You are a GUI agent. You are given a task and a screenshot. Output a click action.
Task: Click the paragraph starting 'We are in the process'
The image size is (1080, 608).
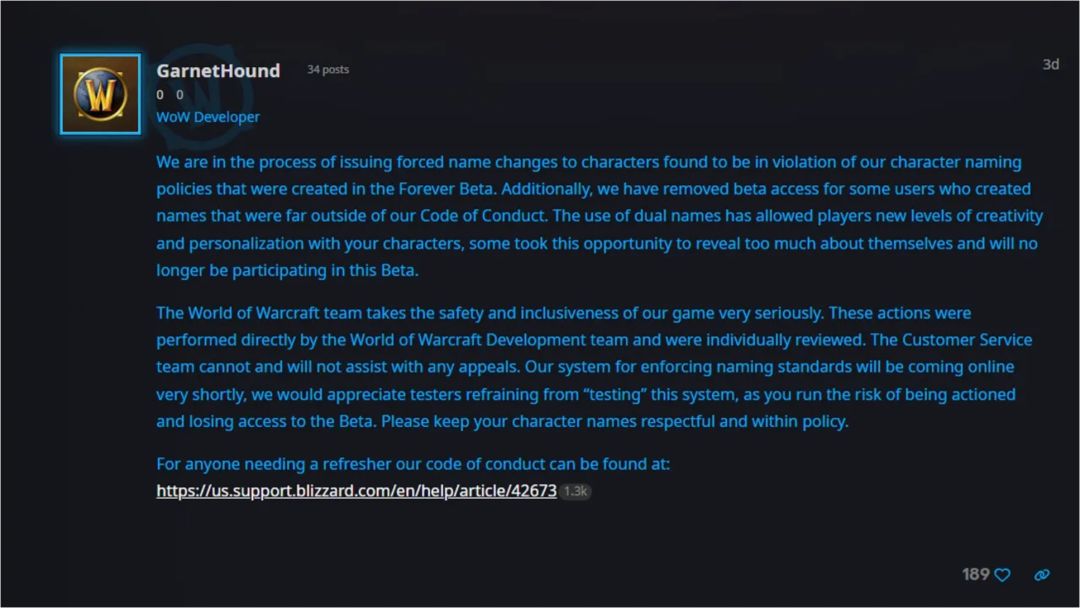[599, 216]
